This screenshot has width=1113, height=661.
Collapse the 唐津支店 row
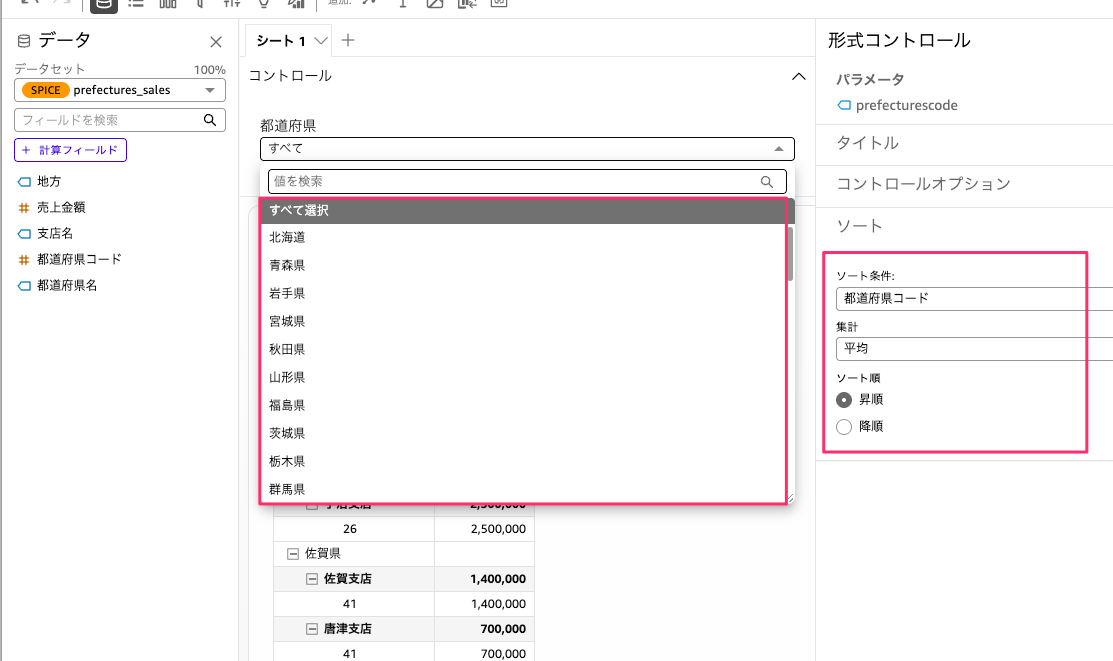[312, 629]
